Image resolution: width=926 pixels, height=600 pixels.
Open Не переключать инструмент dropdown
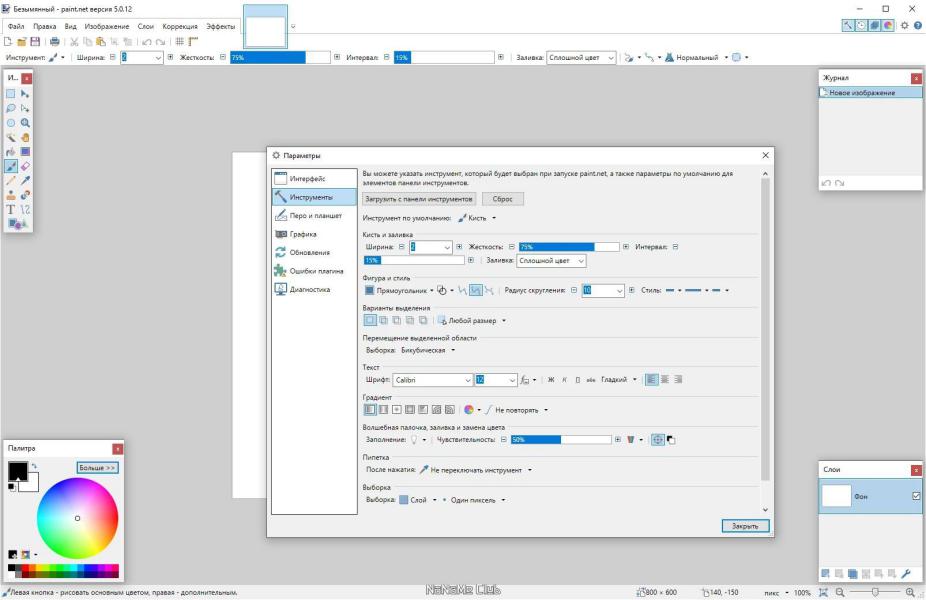476,470
